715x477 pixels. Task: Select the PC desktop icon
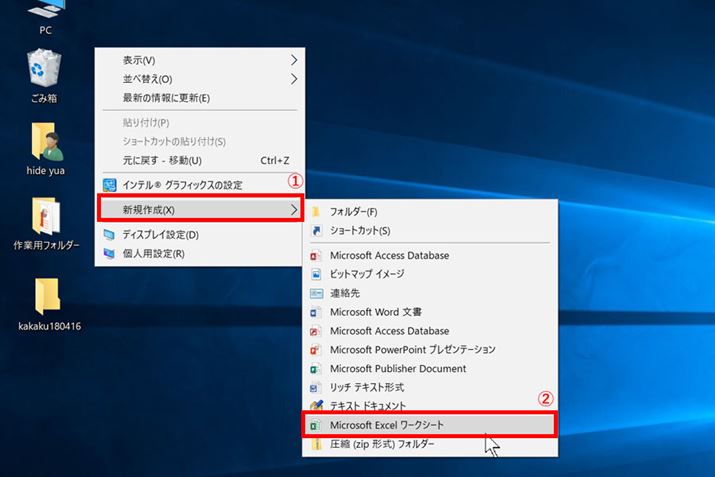(45, 16)
